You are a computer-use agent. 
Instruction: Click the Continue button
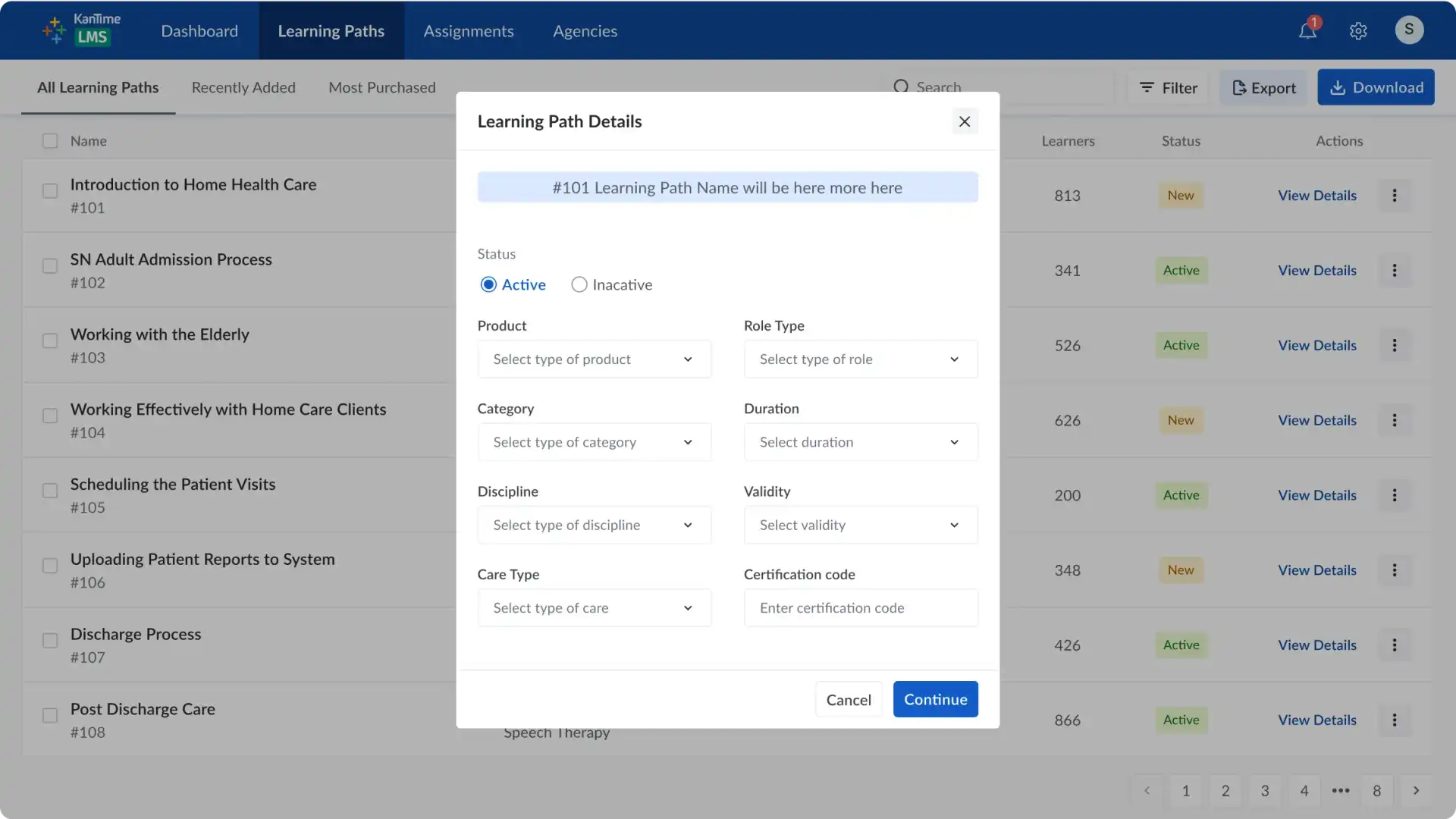point(936,699)
